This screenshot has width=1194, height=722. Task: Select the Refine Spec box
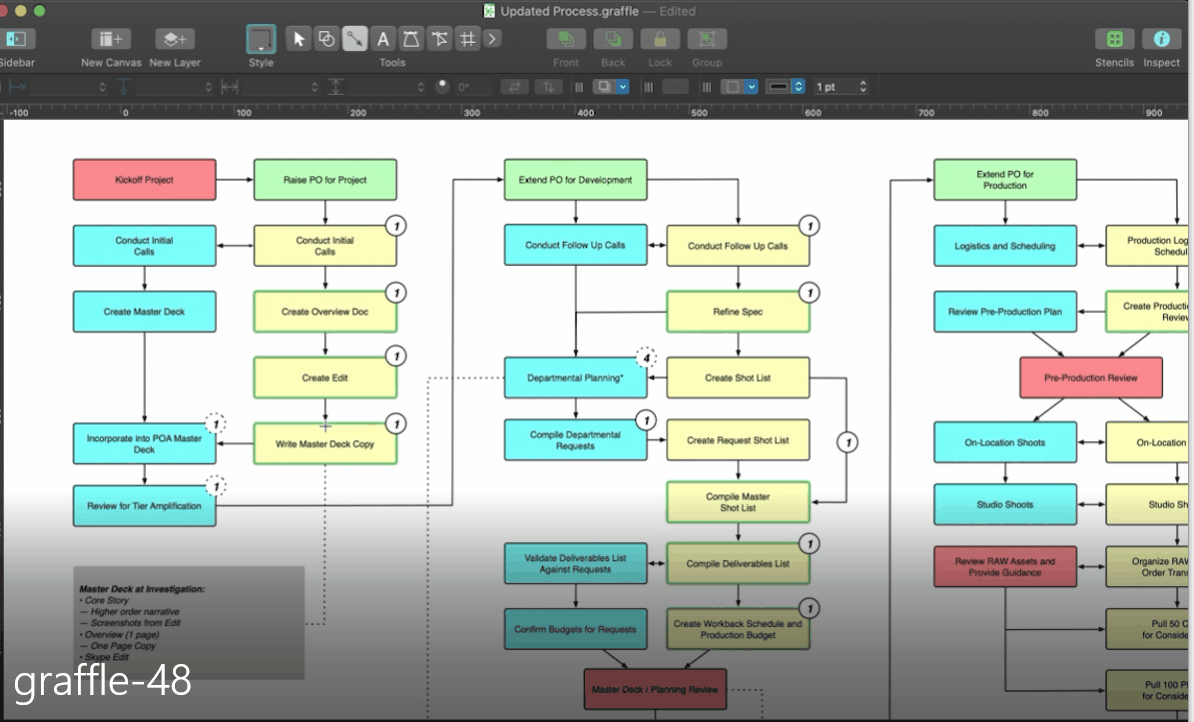[738, 311]
